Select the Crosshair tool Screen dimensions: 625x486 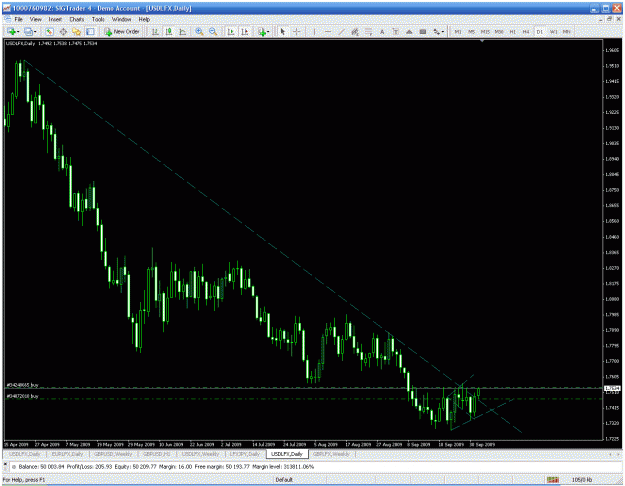[x=297, y=31]
